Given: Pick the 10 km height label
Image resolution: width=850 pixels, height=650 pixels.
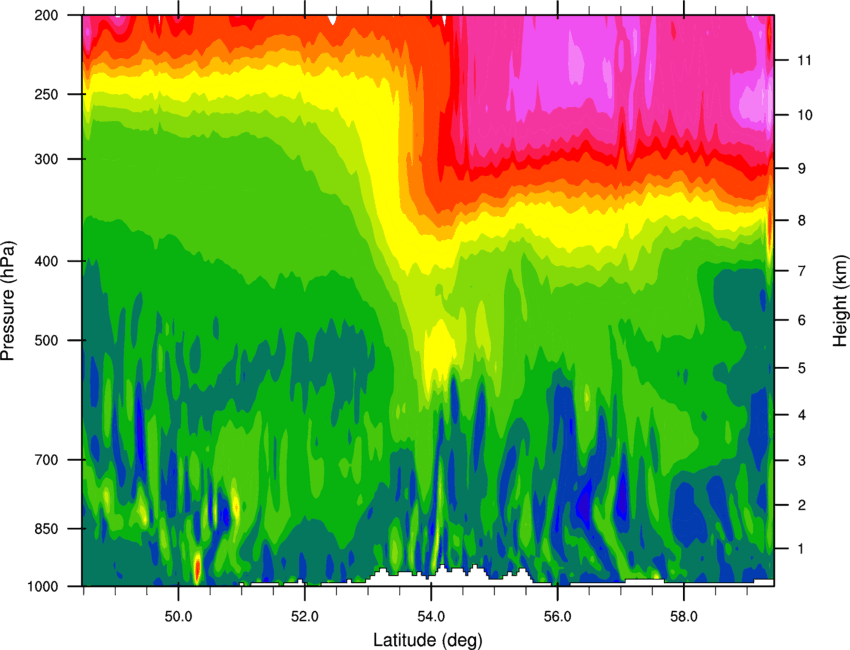Looking at the screenshot, I should [805, 115].
